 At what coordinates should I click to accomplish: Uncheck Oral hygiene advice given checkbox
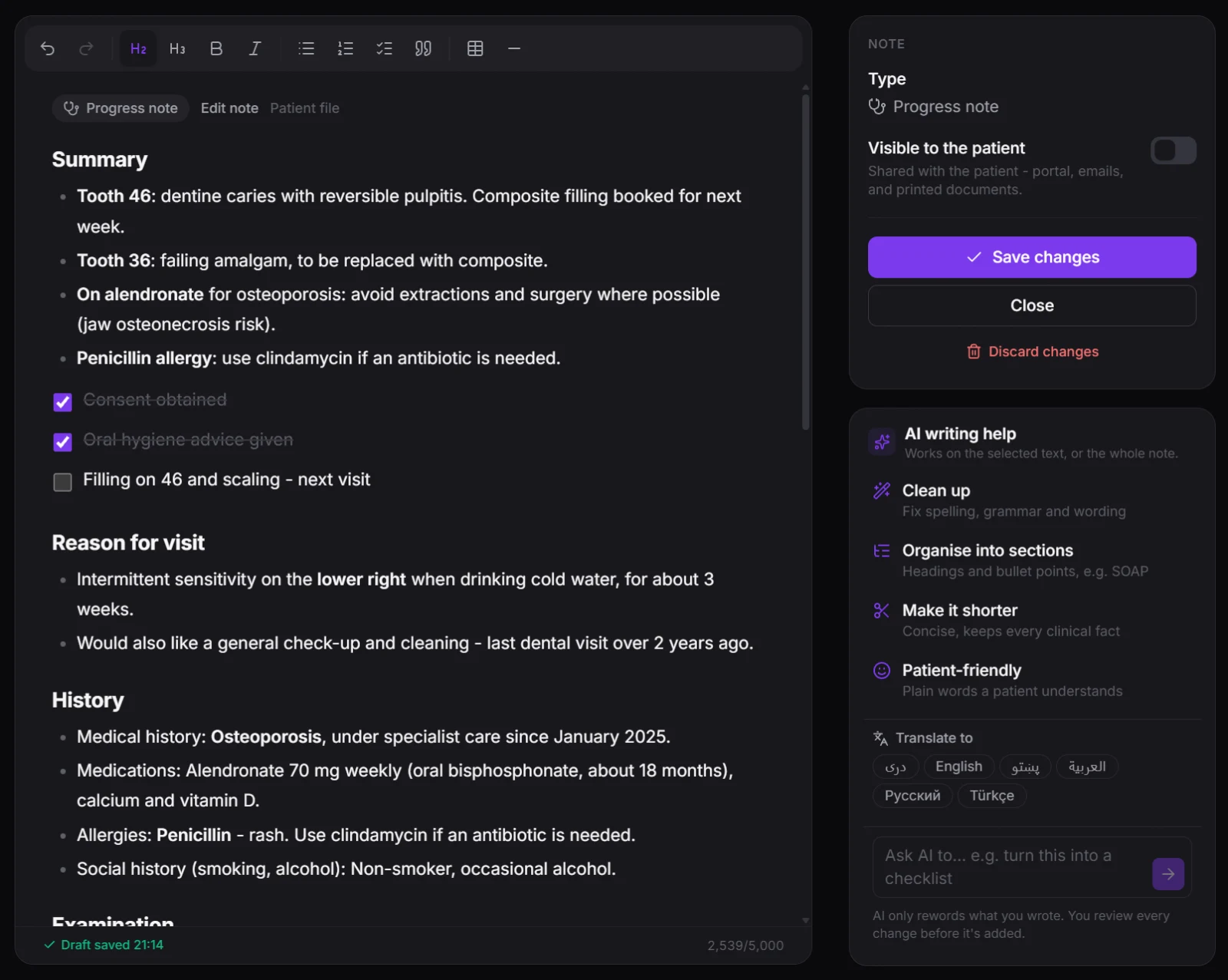(63, 441)
